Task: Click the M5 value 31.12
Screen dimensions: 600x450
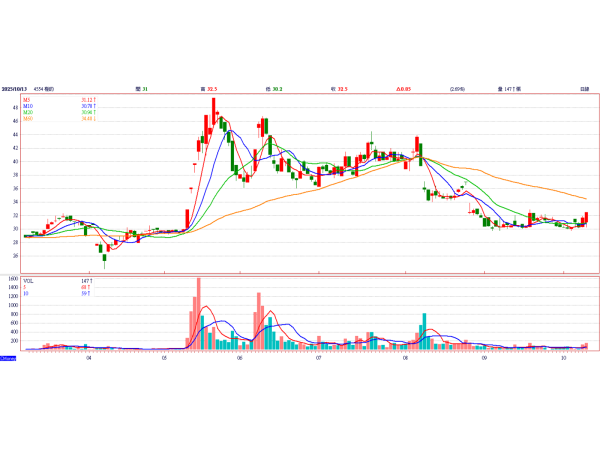Action: pyautogui.click(x=88, y=100)
